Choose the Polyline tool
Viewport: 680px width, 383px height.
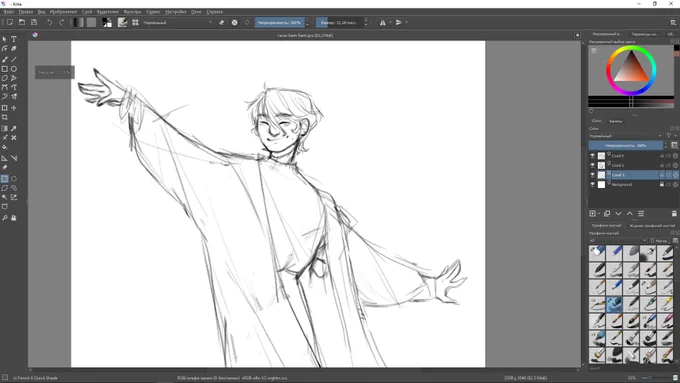[x=14, y=78]
